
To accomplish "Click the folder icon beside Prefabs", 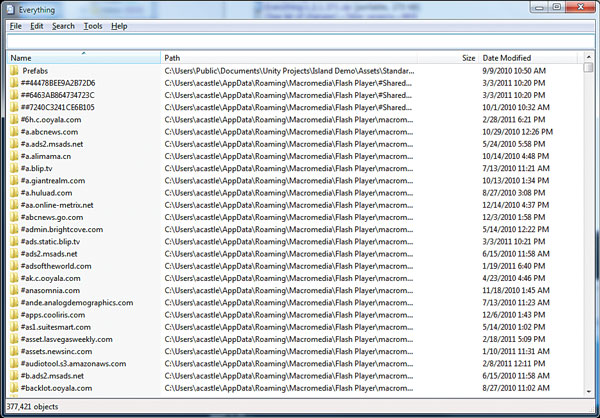I will 14,71.
